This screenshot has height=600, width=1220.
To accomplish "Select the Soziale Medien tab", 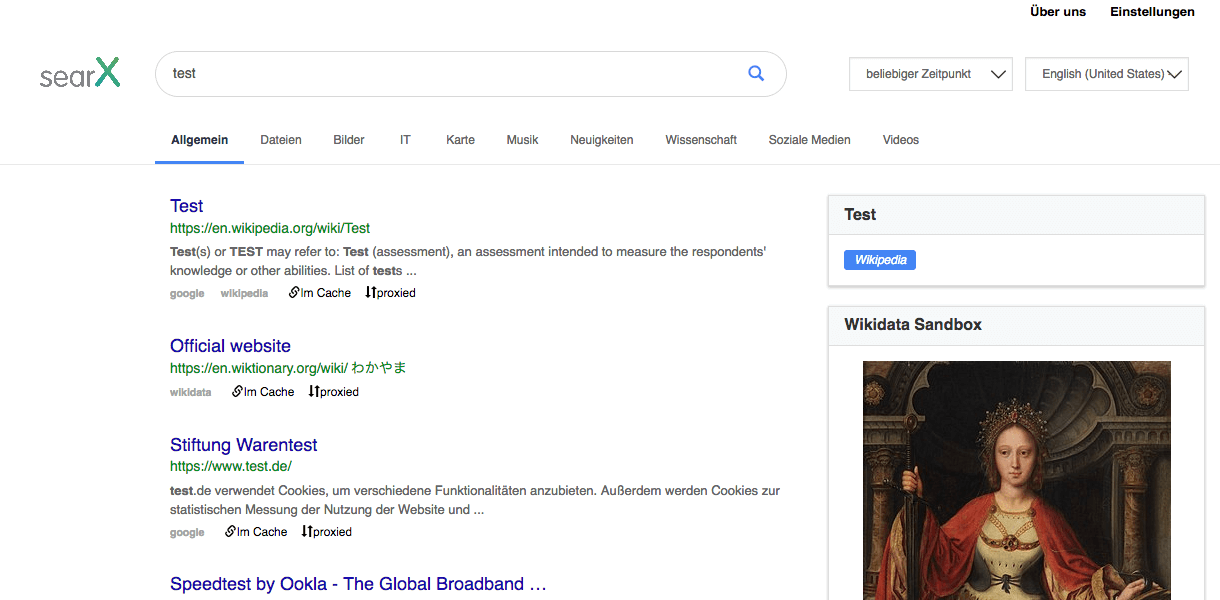I will click(809, 140).
